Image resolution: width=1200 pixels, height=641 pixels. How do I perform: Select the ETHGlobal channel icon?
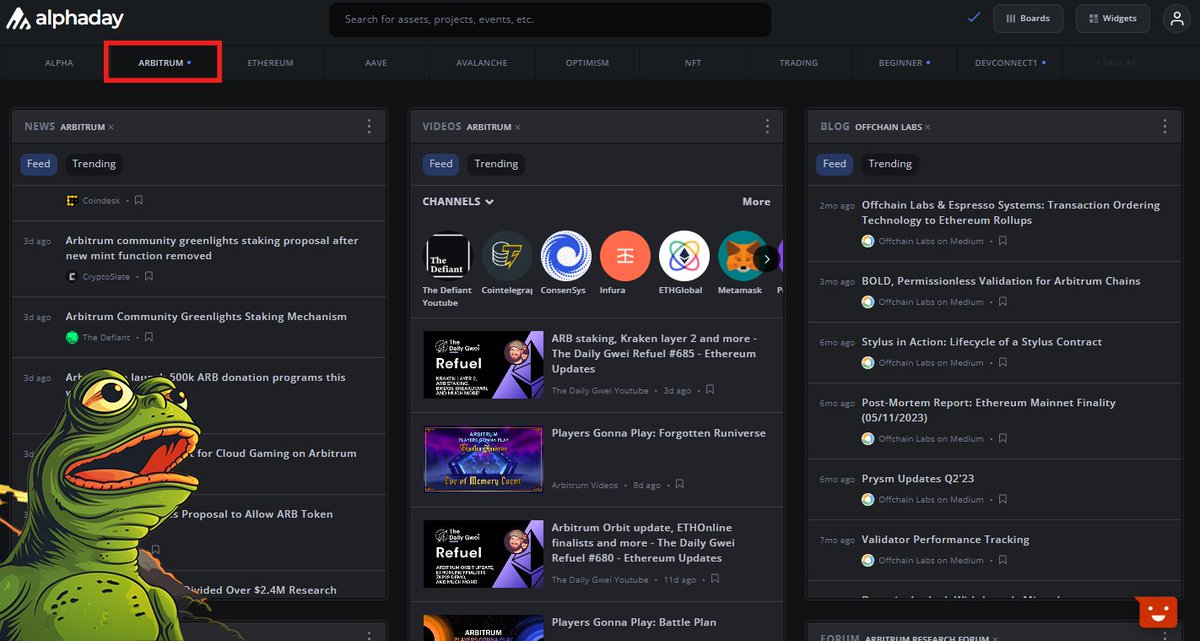click(684, 256)
